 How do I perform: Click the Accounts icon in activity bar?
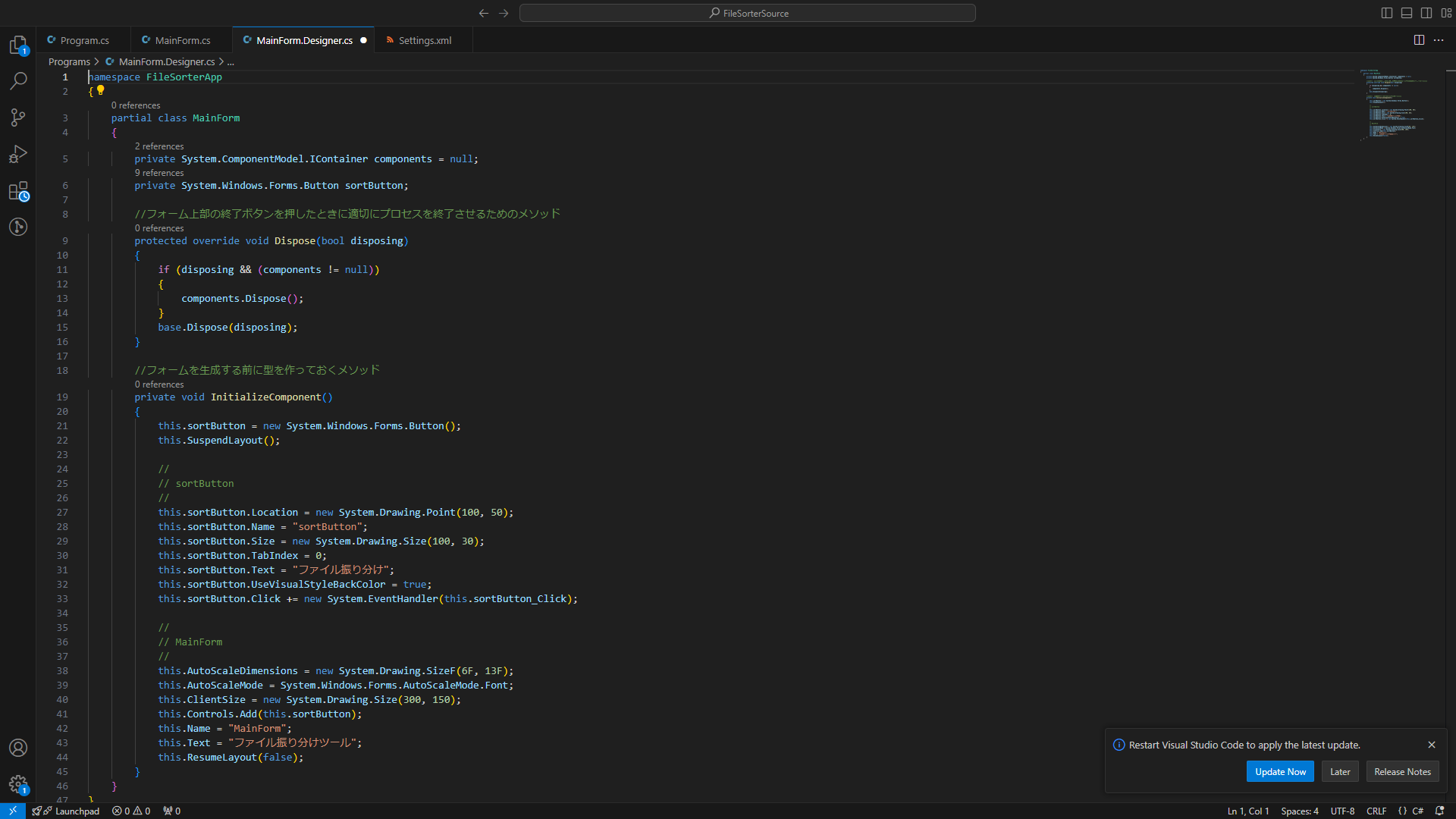click(x=18, y=748)
